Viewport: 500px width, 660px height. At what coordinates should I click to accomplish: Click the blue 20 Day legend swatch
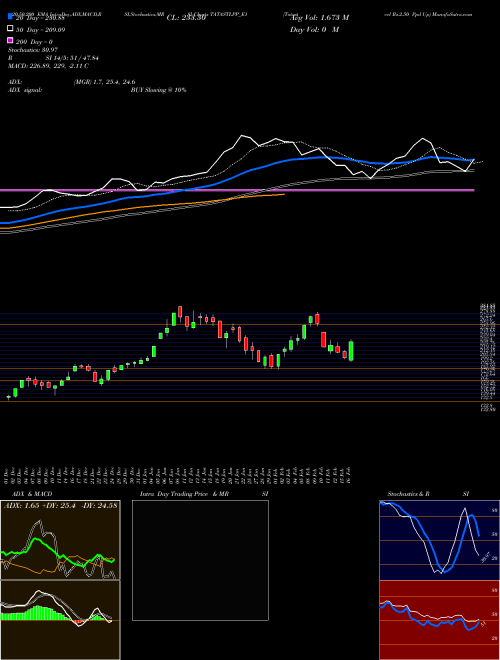pos(10,17)
